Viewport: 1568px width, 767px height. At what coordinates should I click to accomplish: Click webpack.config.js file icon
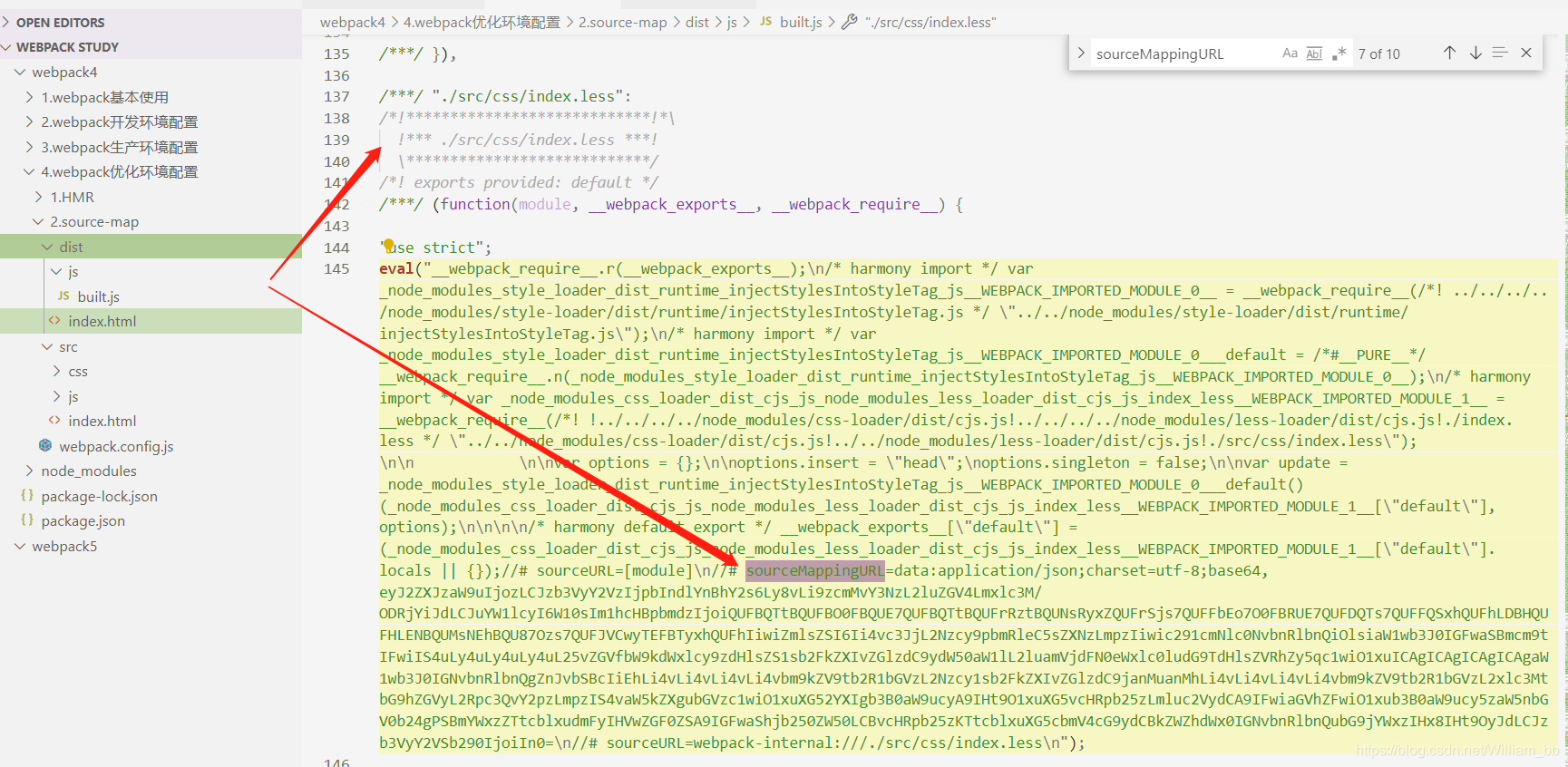pos(45,445)
